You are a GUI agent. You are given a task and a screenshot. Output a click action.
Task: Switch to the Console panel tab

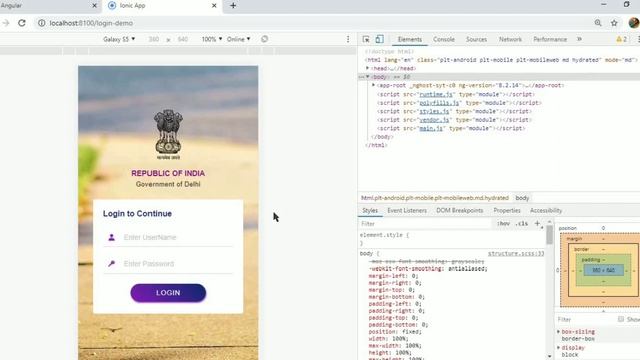tap(444, 39)
